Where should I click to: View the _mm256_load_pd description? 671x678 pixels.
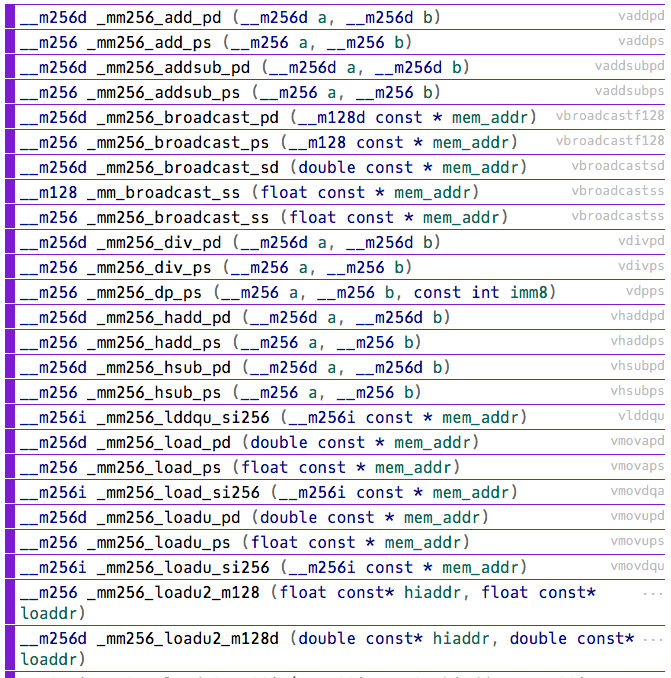335,442
